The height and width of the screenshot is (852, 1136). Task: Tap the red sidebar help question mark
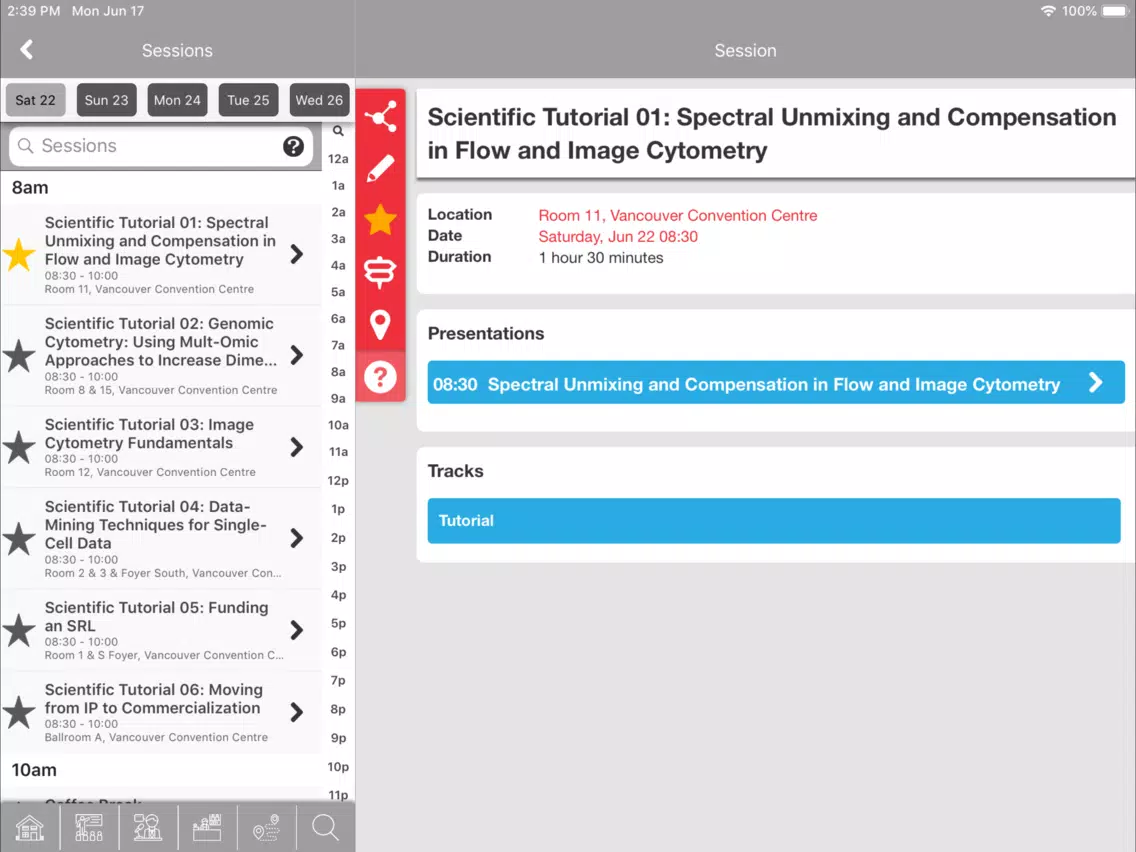point(380,377)
